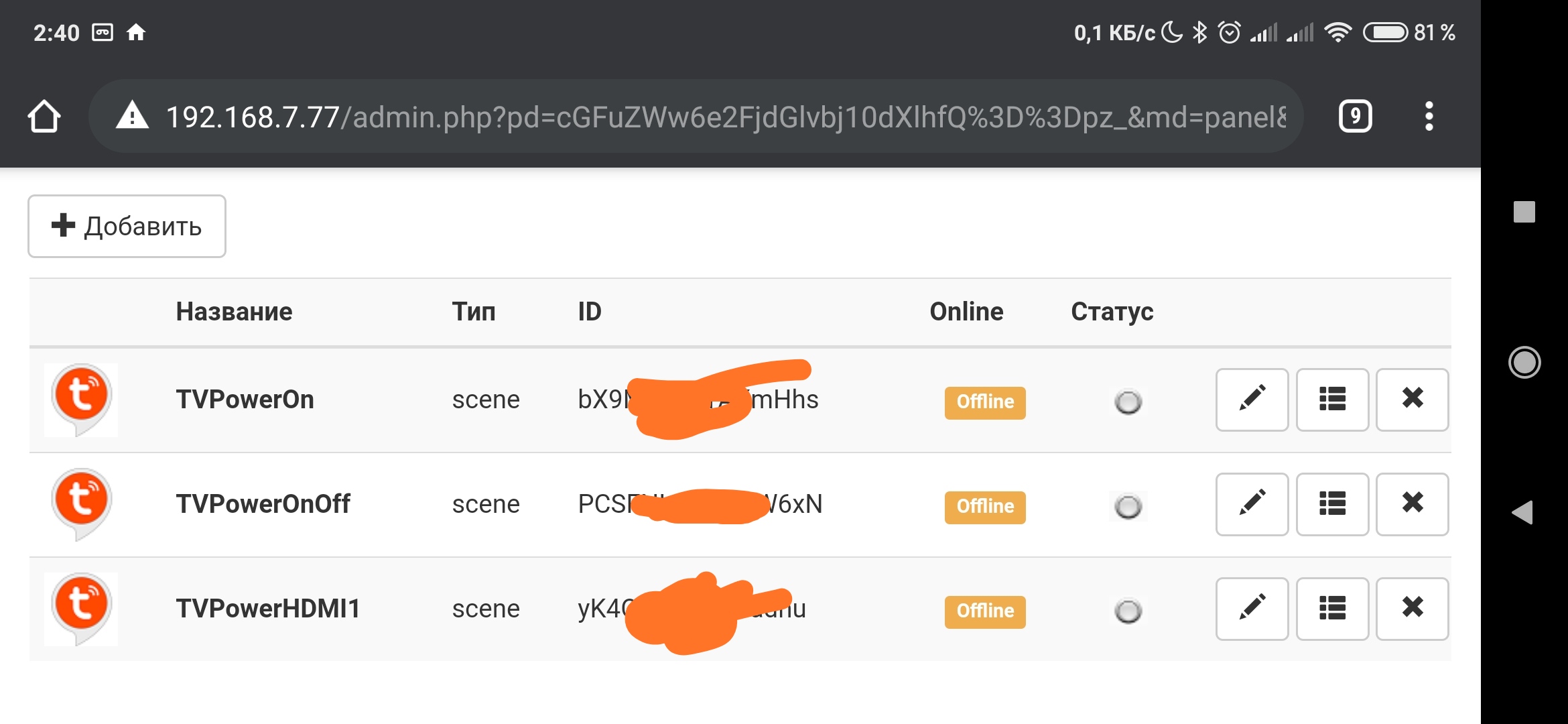Delete the TVPowerOnOff scene
This screenshot has width=1568, height=724.
(x=1412, y=504)
